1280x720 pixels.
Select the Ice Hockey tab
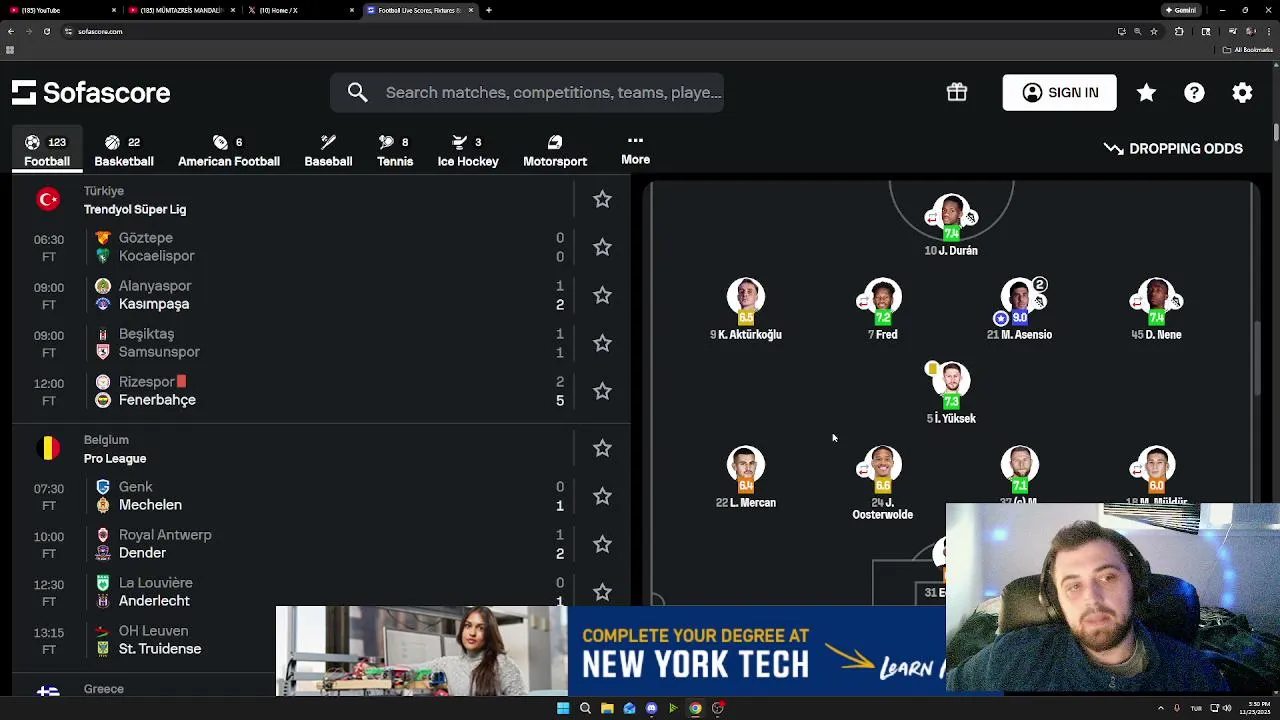click(x=468, y=151)
